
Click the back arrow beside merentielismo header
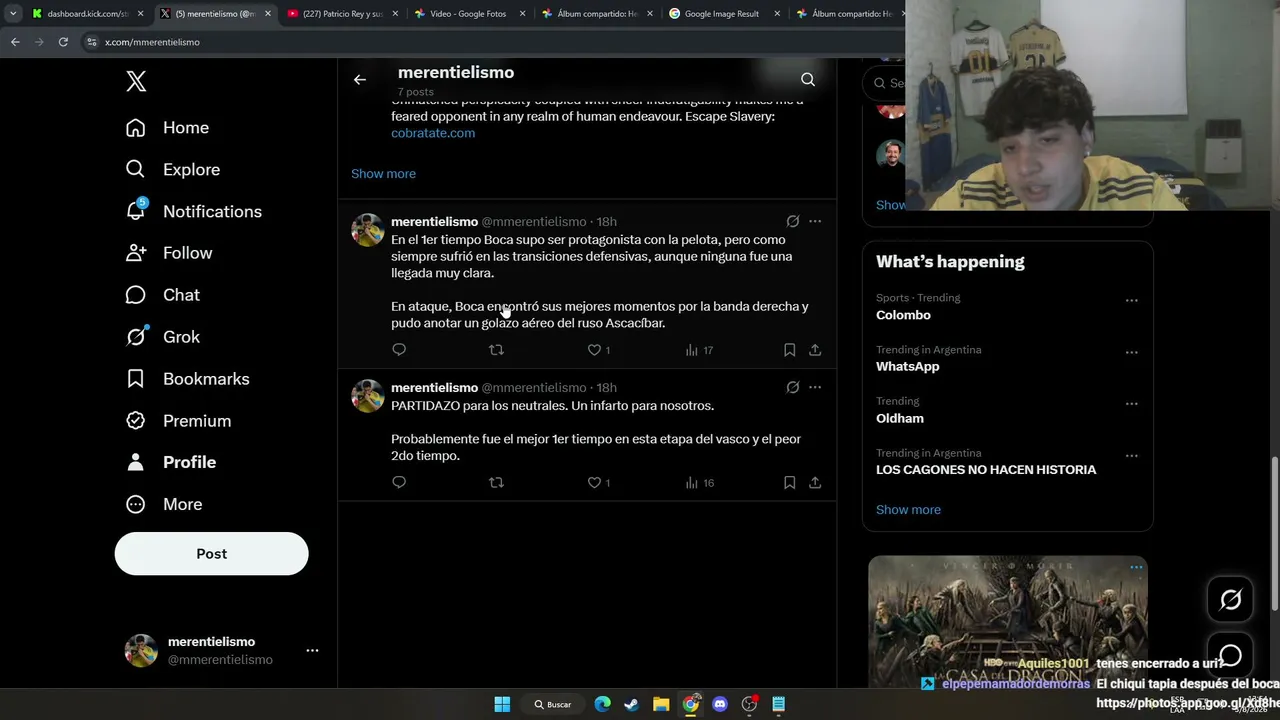tap(360, 80)
